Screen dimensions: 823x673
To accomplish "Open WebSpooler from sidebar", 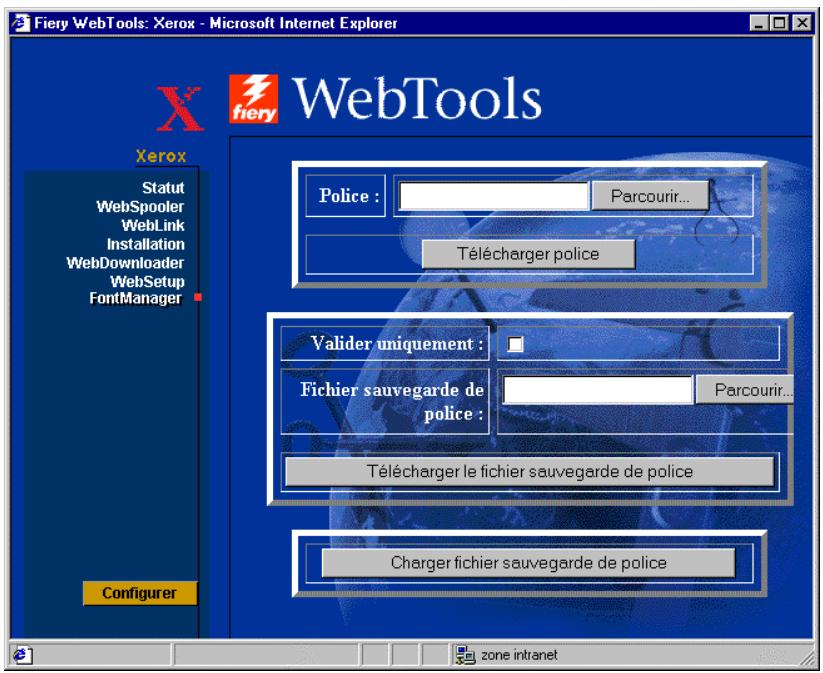I will [140, 207].
